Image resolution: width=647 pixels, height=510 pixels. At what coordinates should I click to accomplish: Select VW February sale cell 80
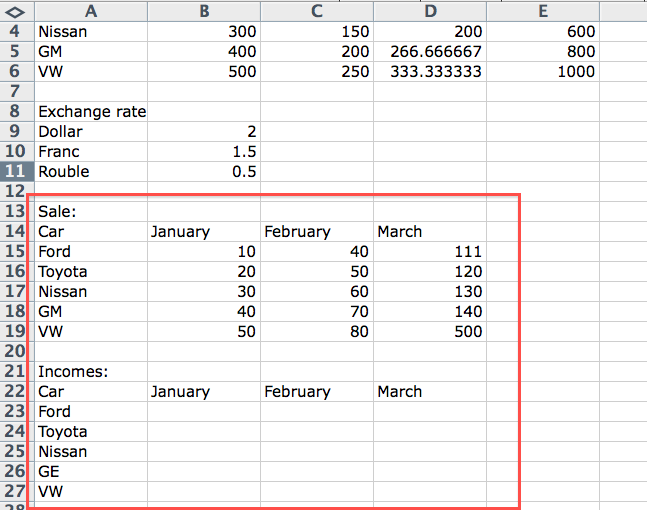(317, 331)
